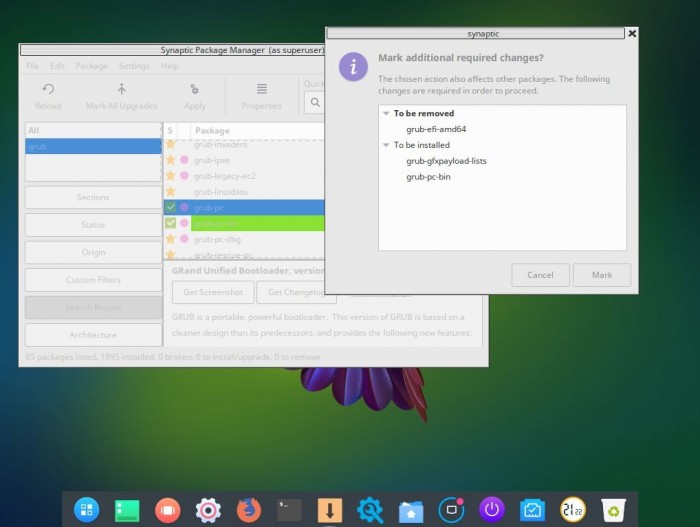
Task: Open the Help menu in Synaptic
Action: [x=170, y=66]
